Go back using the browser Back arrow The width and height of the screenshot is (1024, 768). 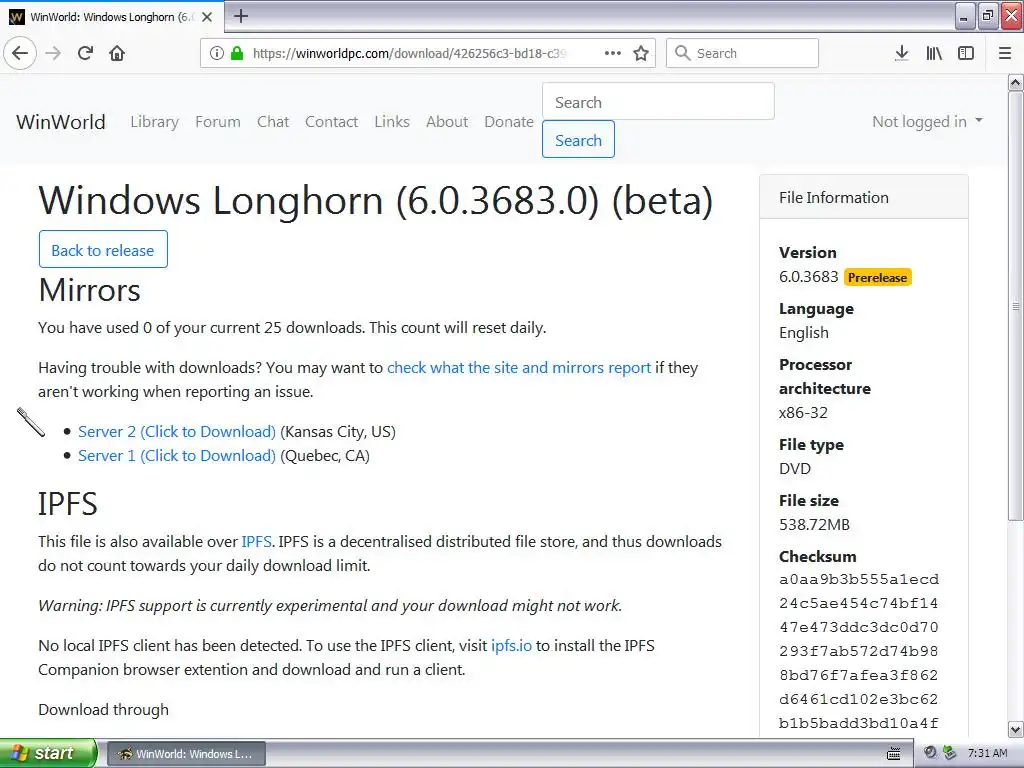point(20,53)
